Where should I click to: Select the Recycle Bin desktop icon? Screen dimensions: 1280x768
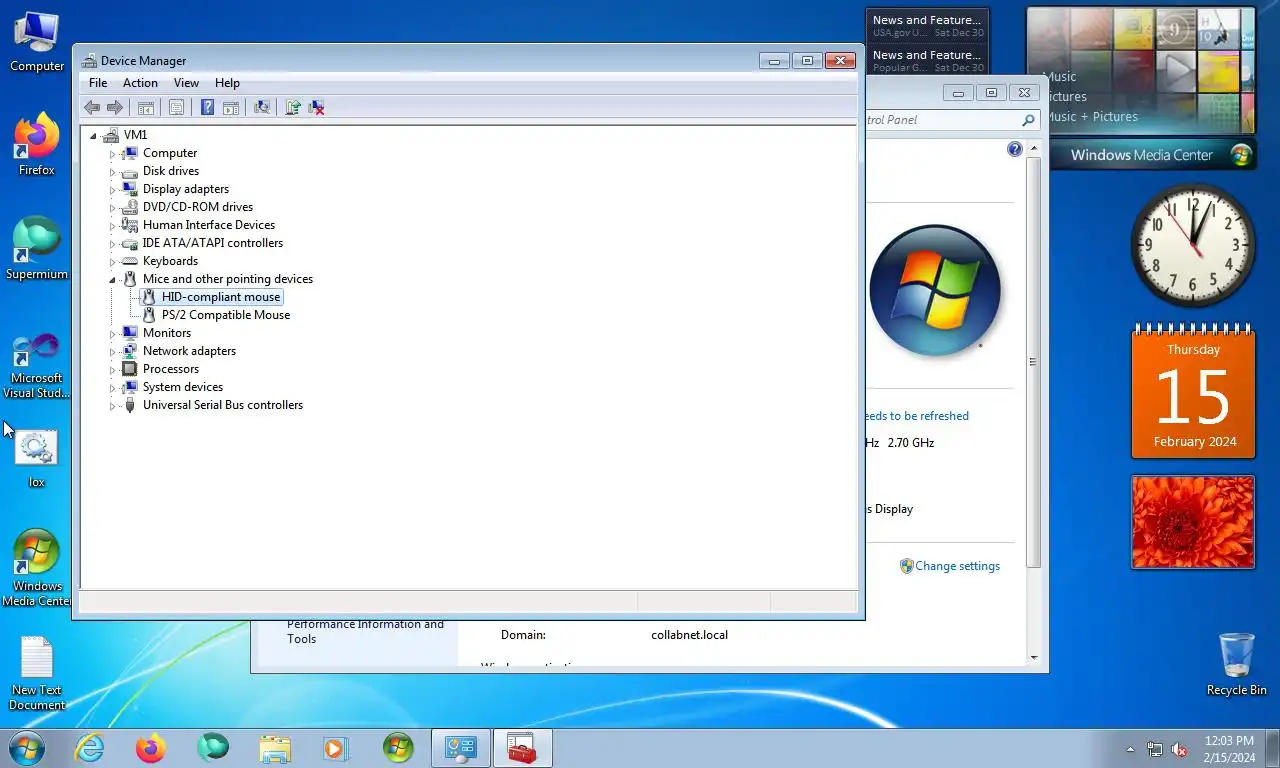tap(1236, 664)
